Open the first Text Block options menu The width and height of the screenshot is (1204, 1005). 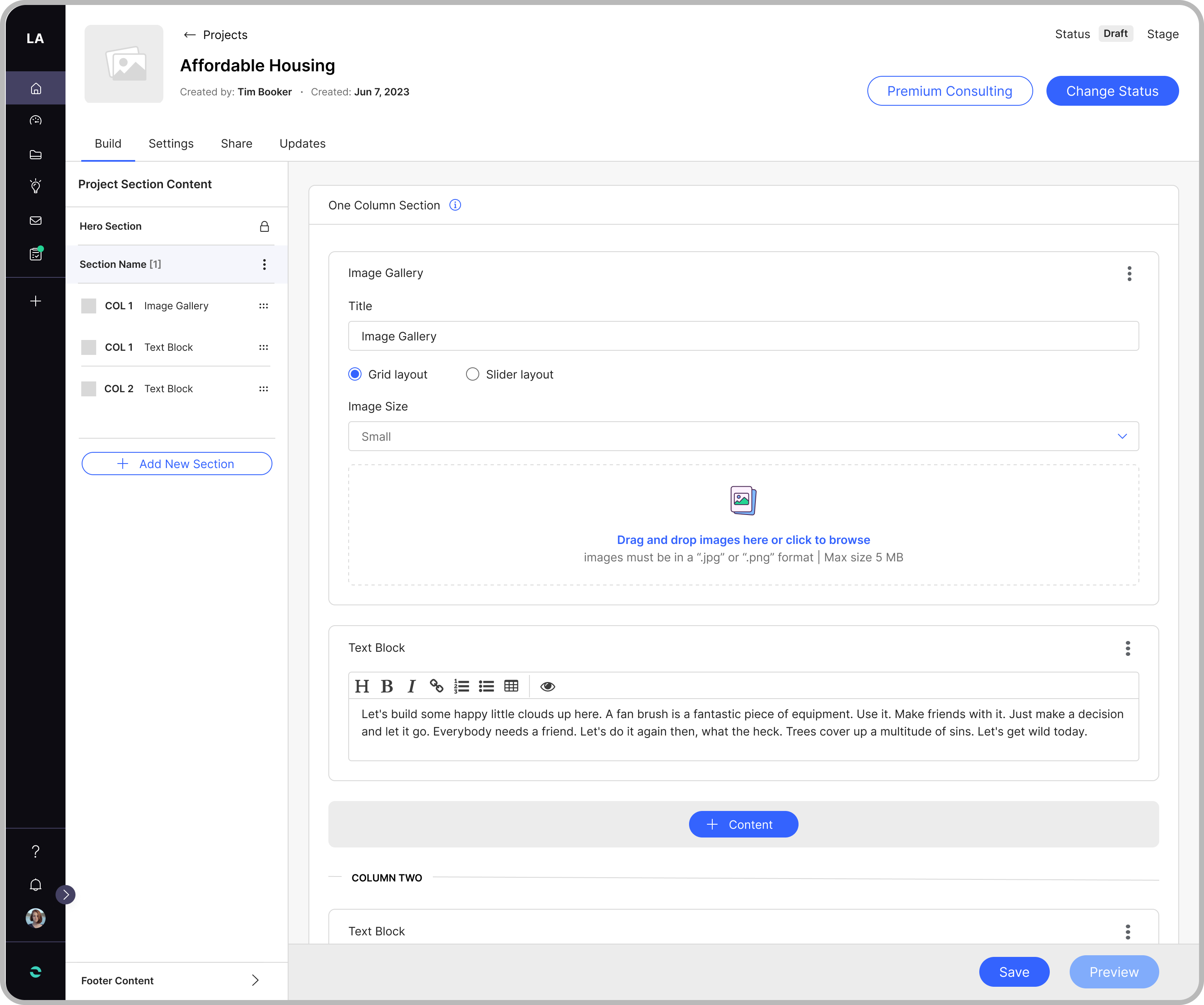[x=1128, y=648]
